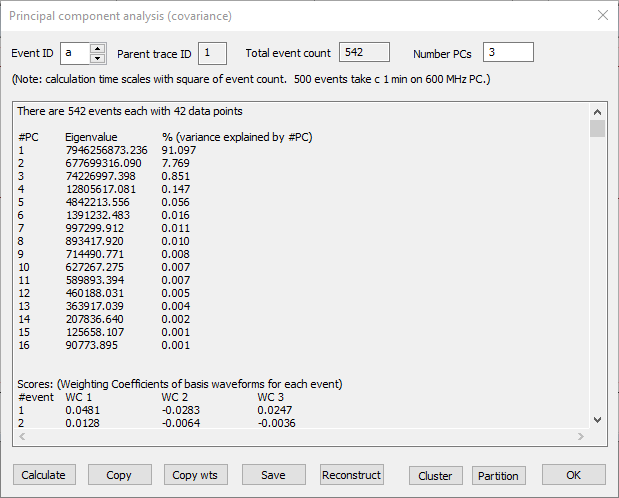Close the Principal component analysis dialog
619x498 pixels.
coord(602,15)
